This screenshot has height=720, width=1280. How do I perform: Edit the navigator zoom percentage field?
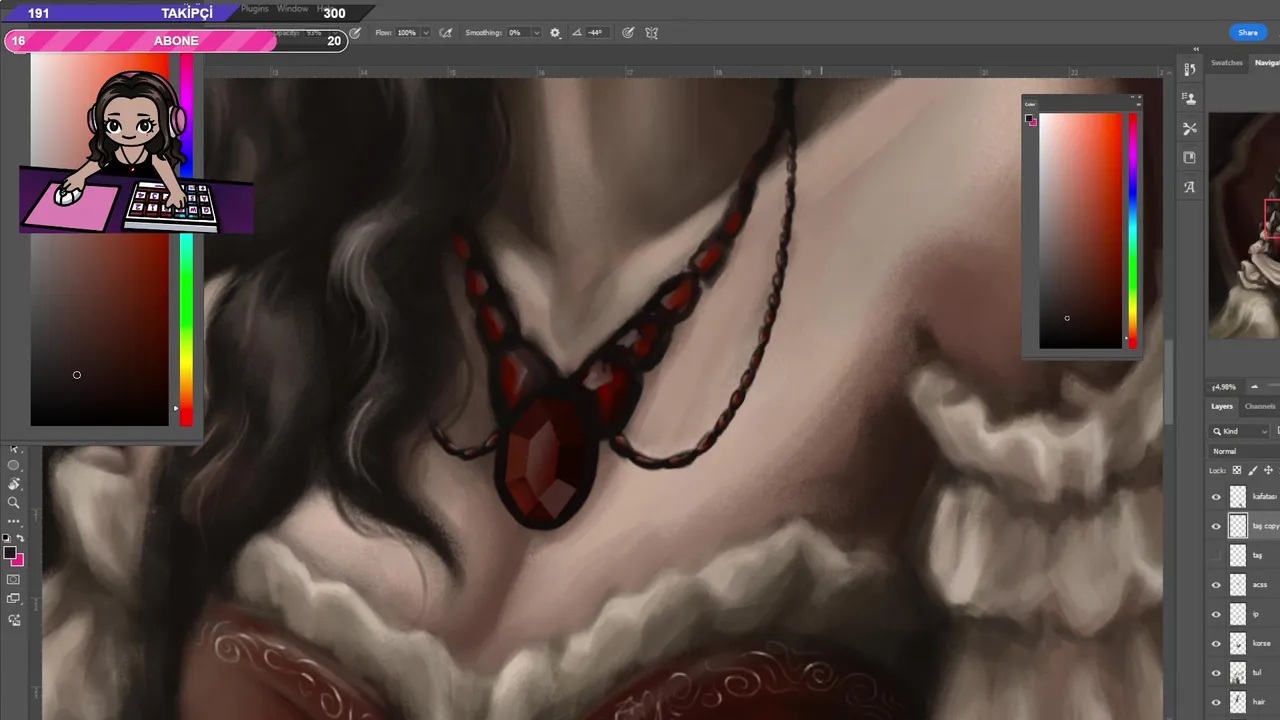tap(1224, 387)
